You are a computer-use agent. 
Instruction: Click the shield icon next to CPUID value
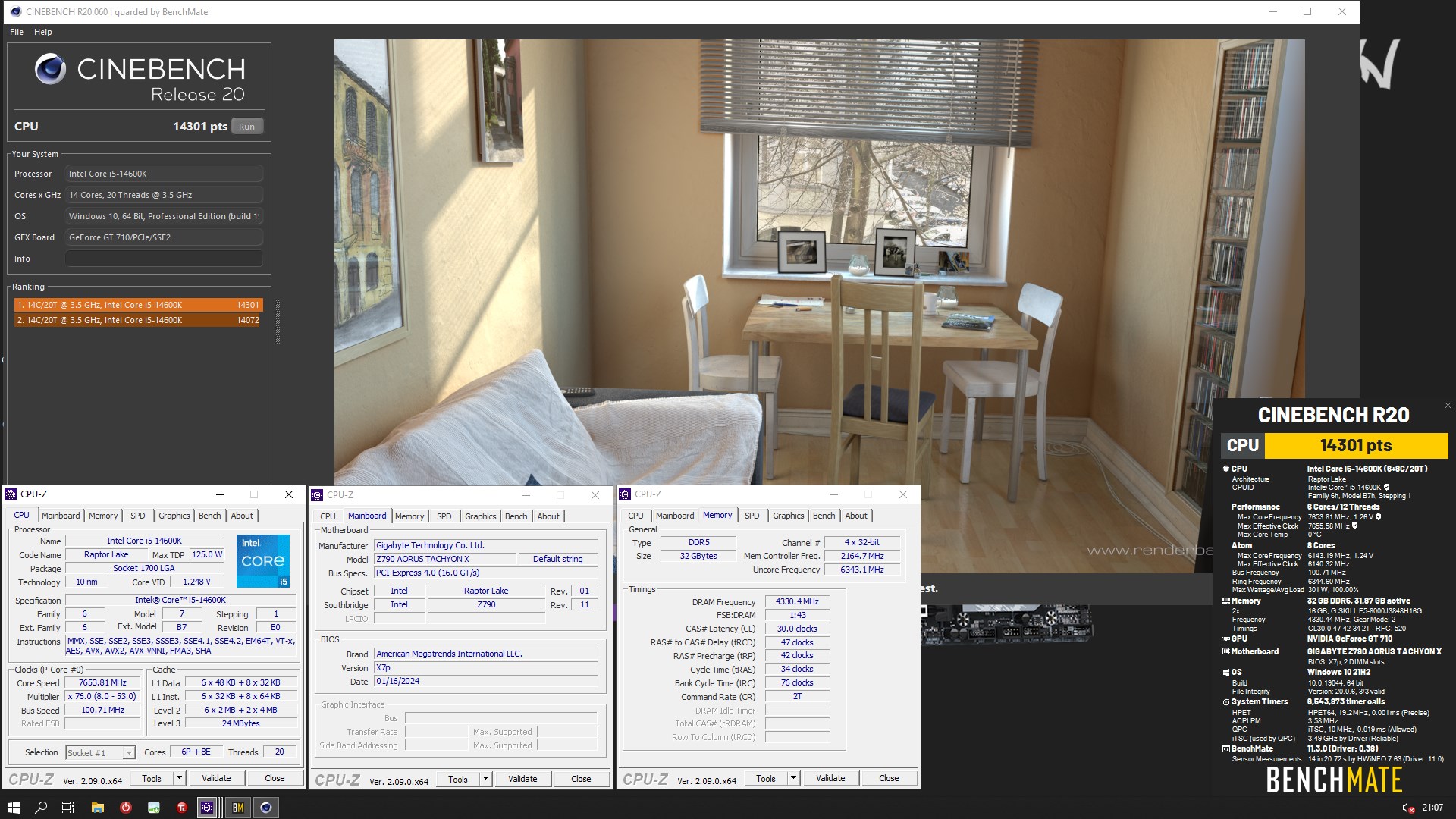pyautogui.click(x=1387, y=488)
